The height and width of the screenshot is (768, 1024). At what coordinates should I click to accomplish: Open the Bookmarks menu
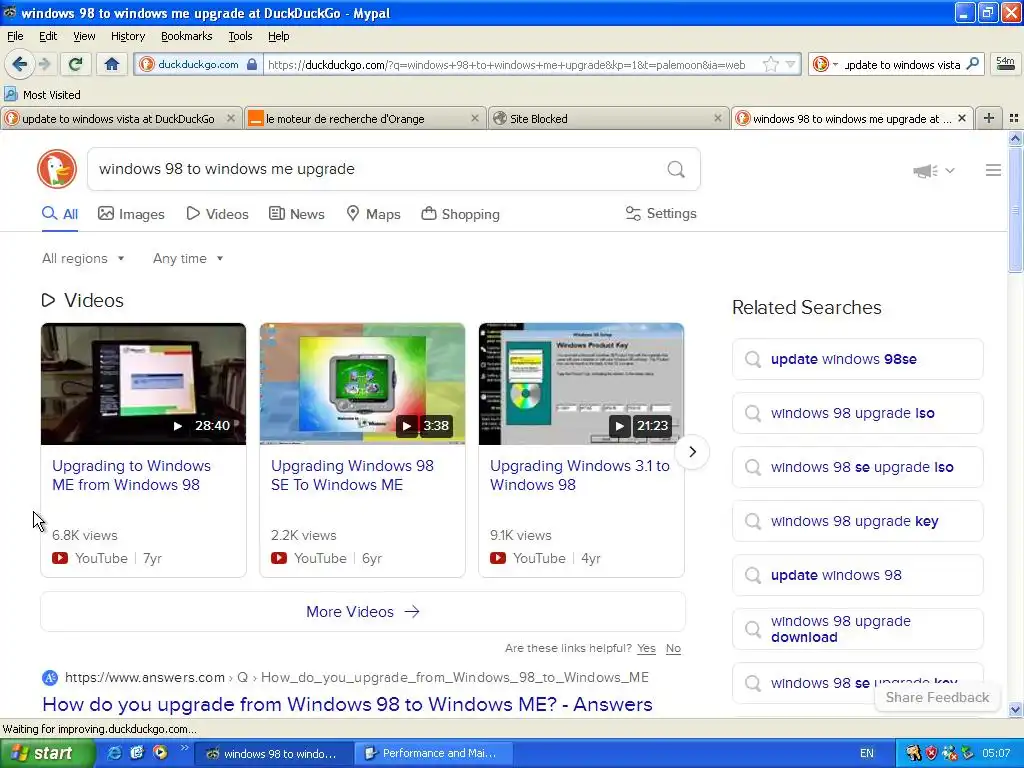186,36
